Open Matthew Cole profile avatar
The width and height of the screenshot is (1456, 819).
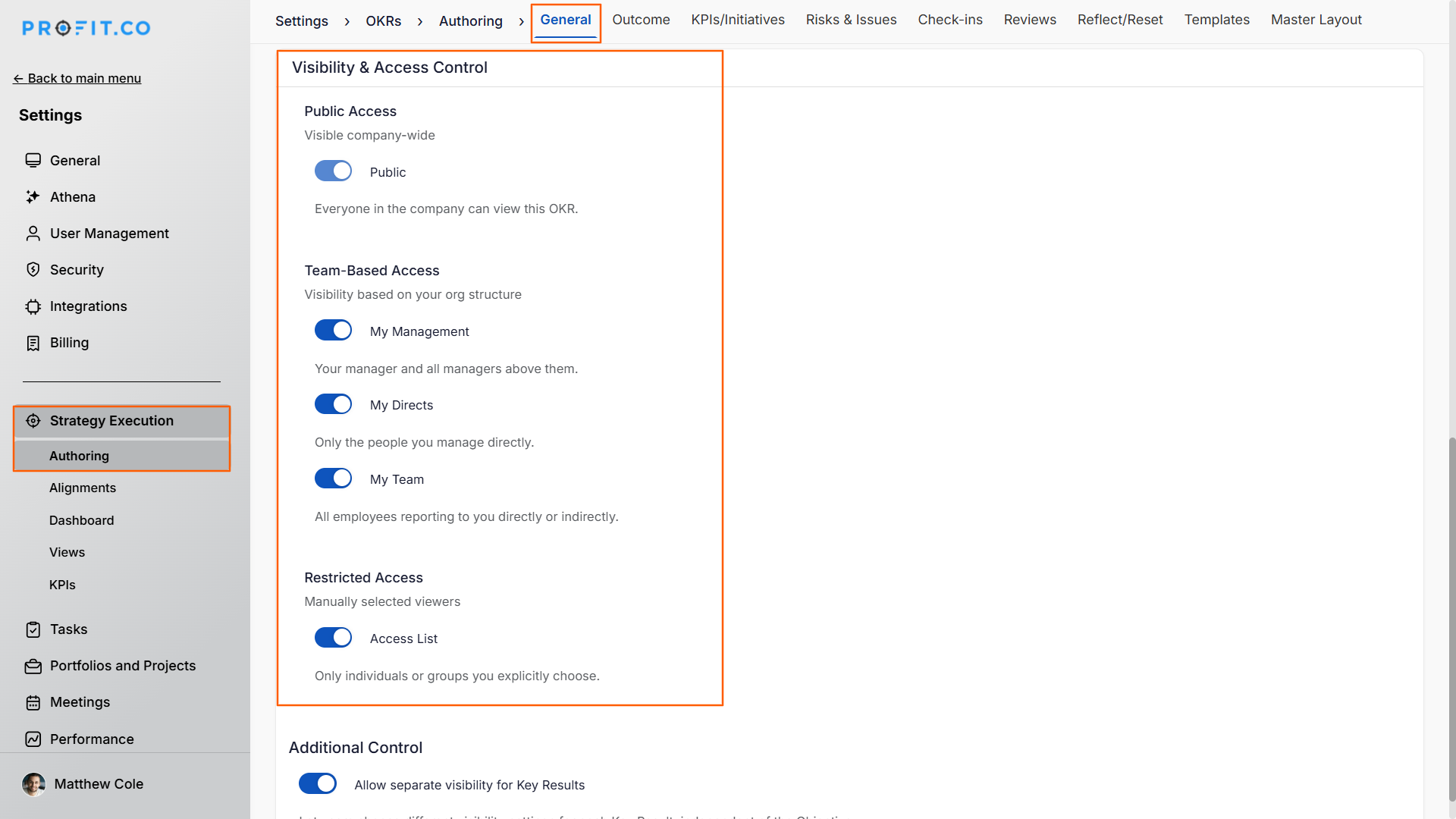(x=33, y=784)
